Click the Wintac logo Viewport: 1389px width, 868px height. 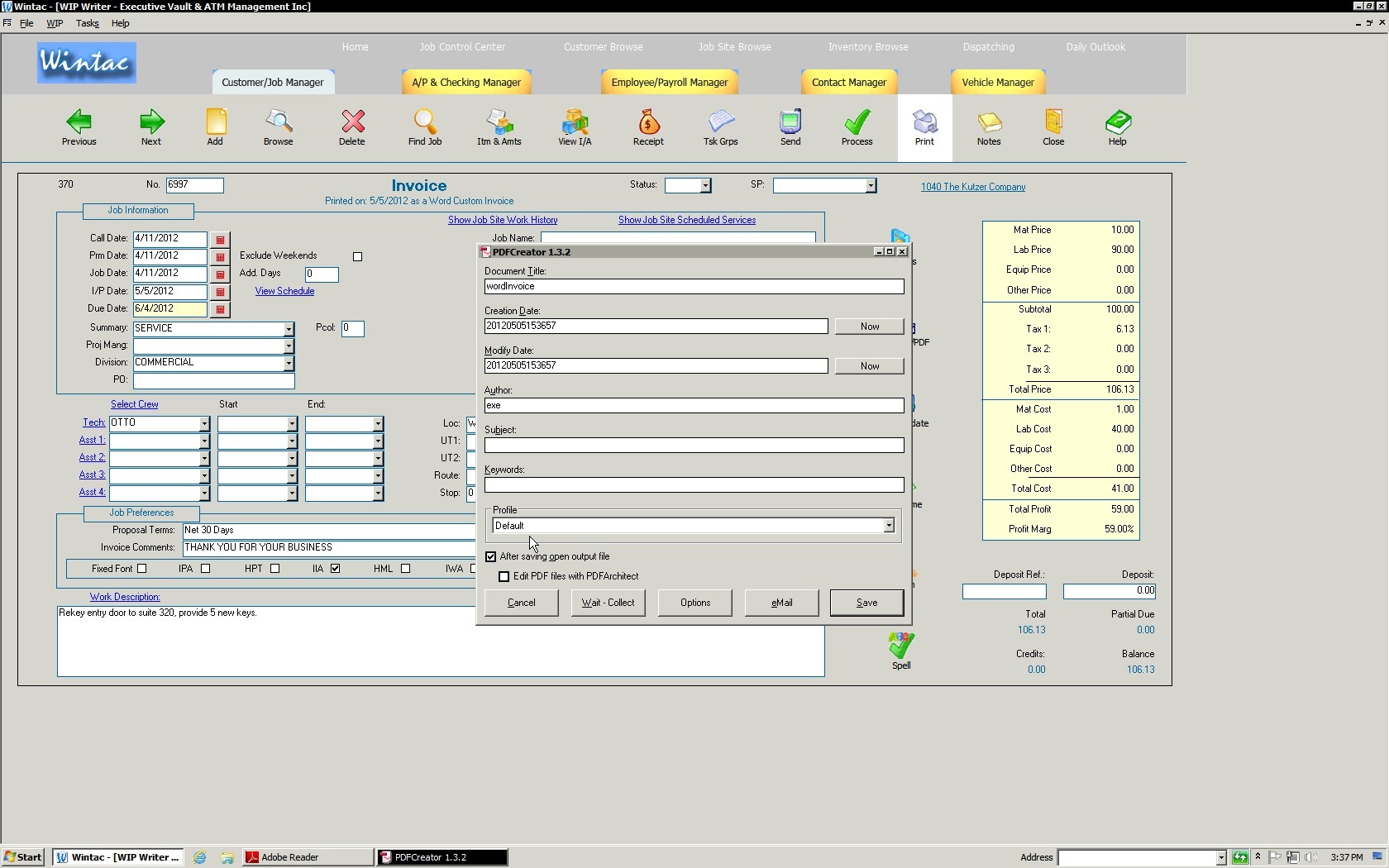tap(86, 63)
